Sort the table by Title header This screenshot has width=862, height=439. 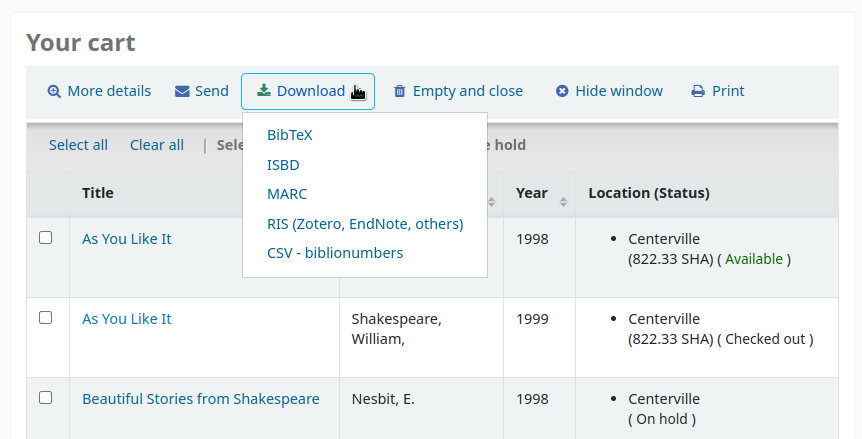98,193
